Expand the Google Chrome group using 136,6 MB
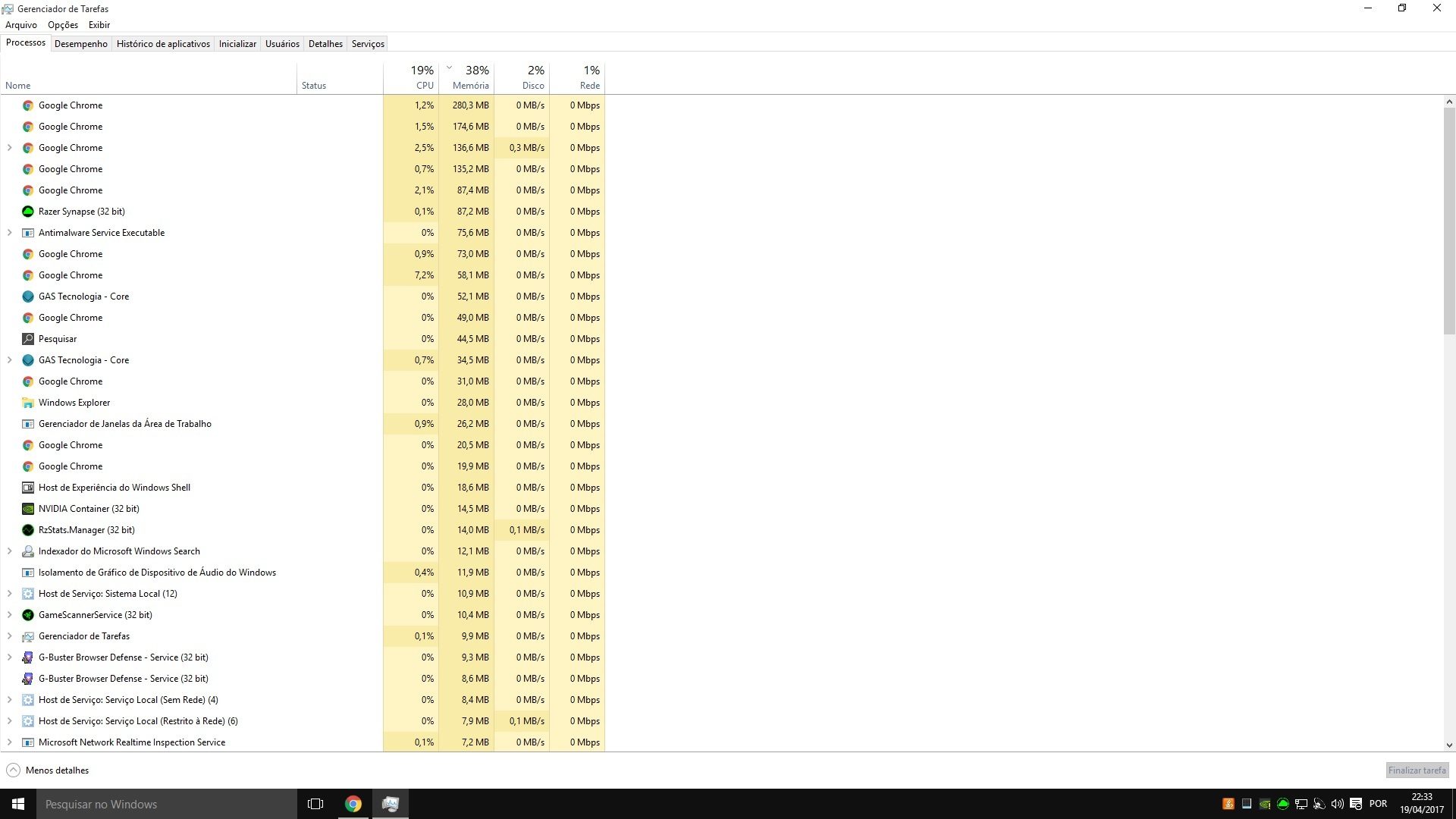This screenshot has height=819, width=1456. pos(9,148)
